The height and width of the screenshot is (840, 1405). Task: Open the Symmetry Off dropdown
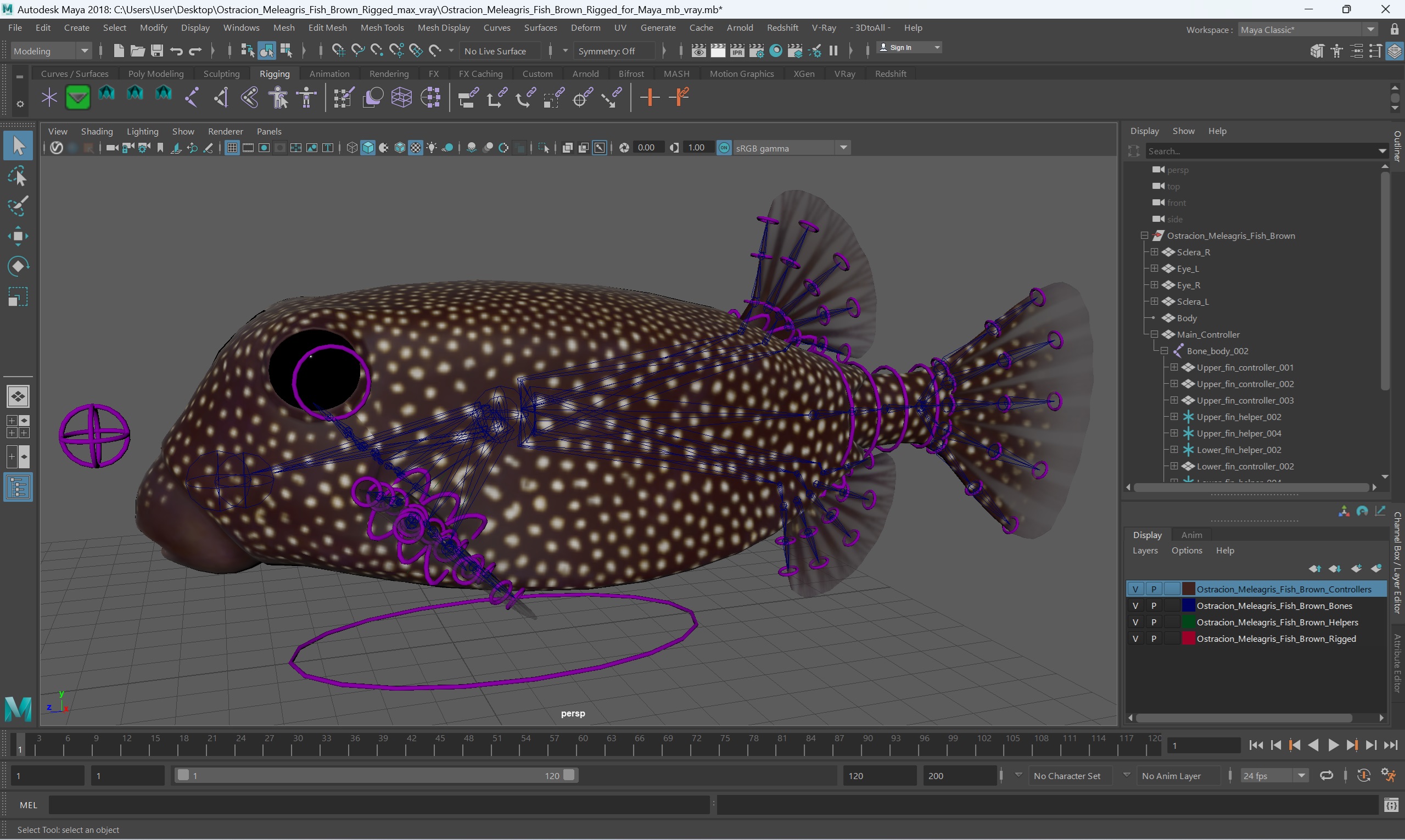pos(614,51)
